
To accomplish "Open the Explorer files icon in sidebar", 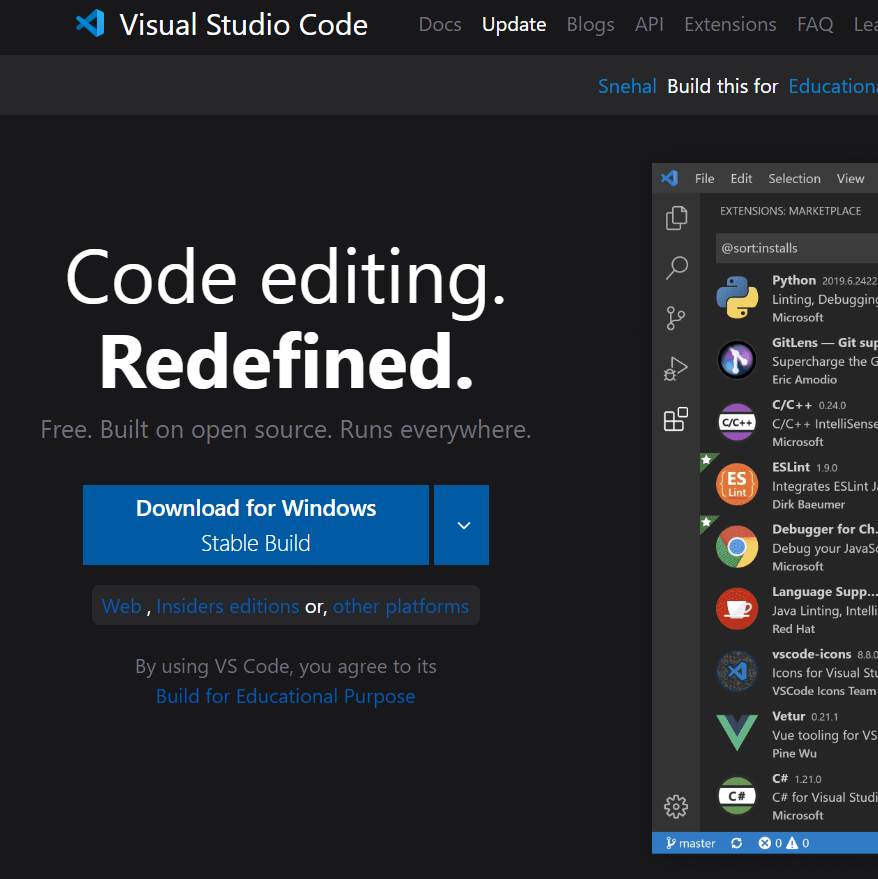I will coord(677,217).
